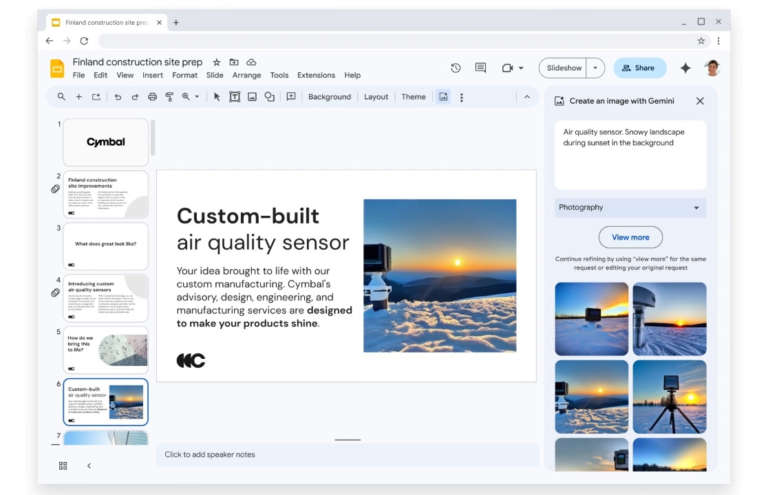
Task: Collapse the filmstrip panel with chevron
Action: coord(89,466)
